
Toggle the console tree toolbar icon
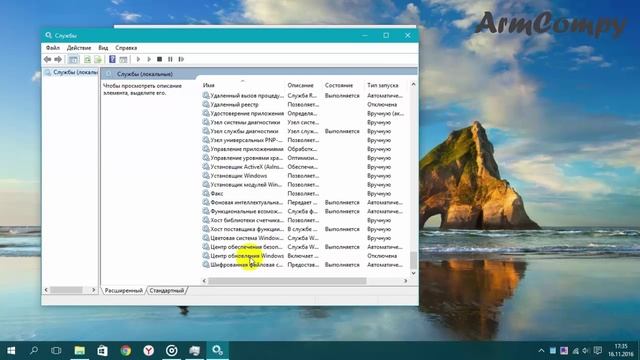[73, 60]
